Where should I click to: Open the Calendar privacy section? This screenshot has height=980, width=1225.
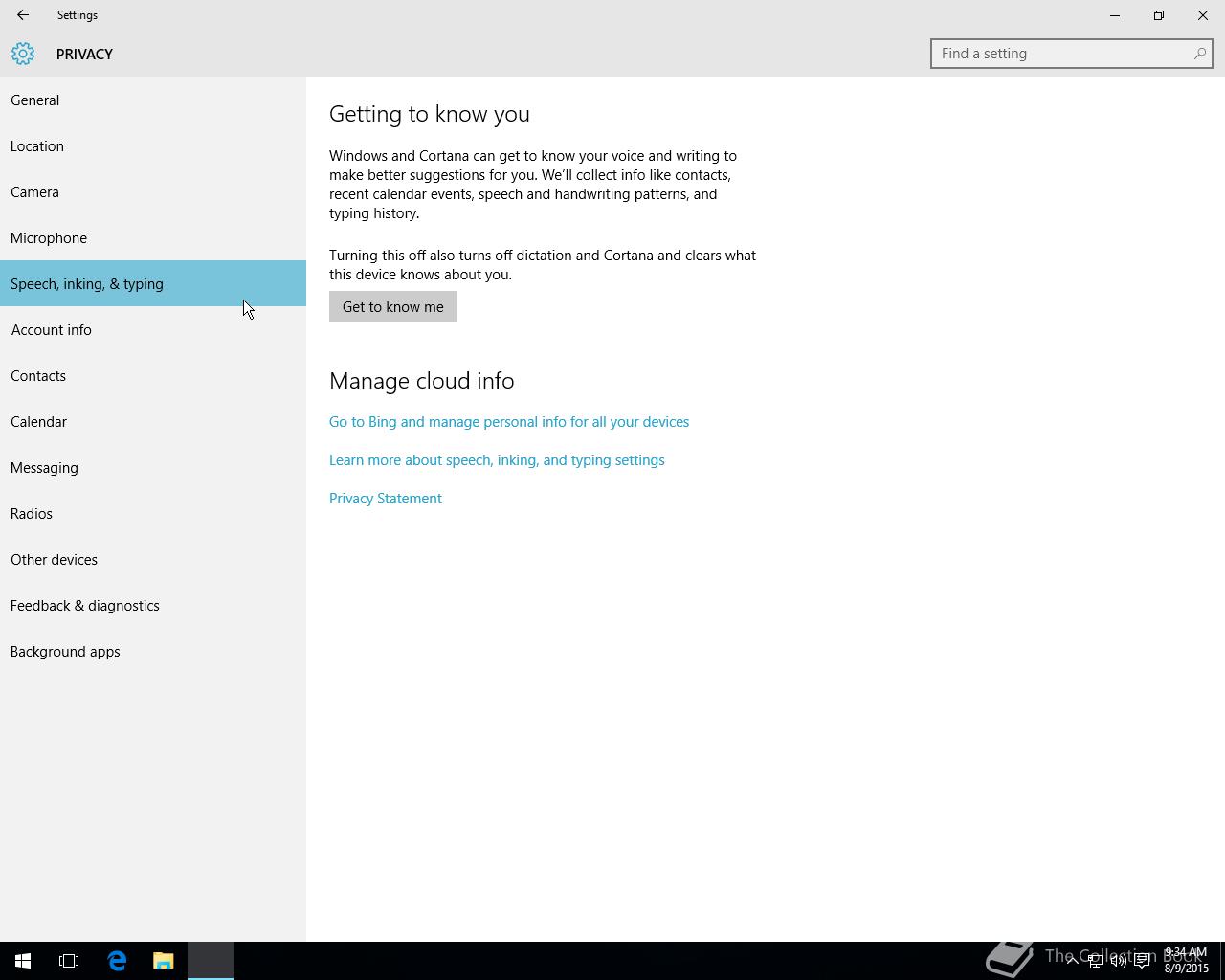(x=153, y=421)
